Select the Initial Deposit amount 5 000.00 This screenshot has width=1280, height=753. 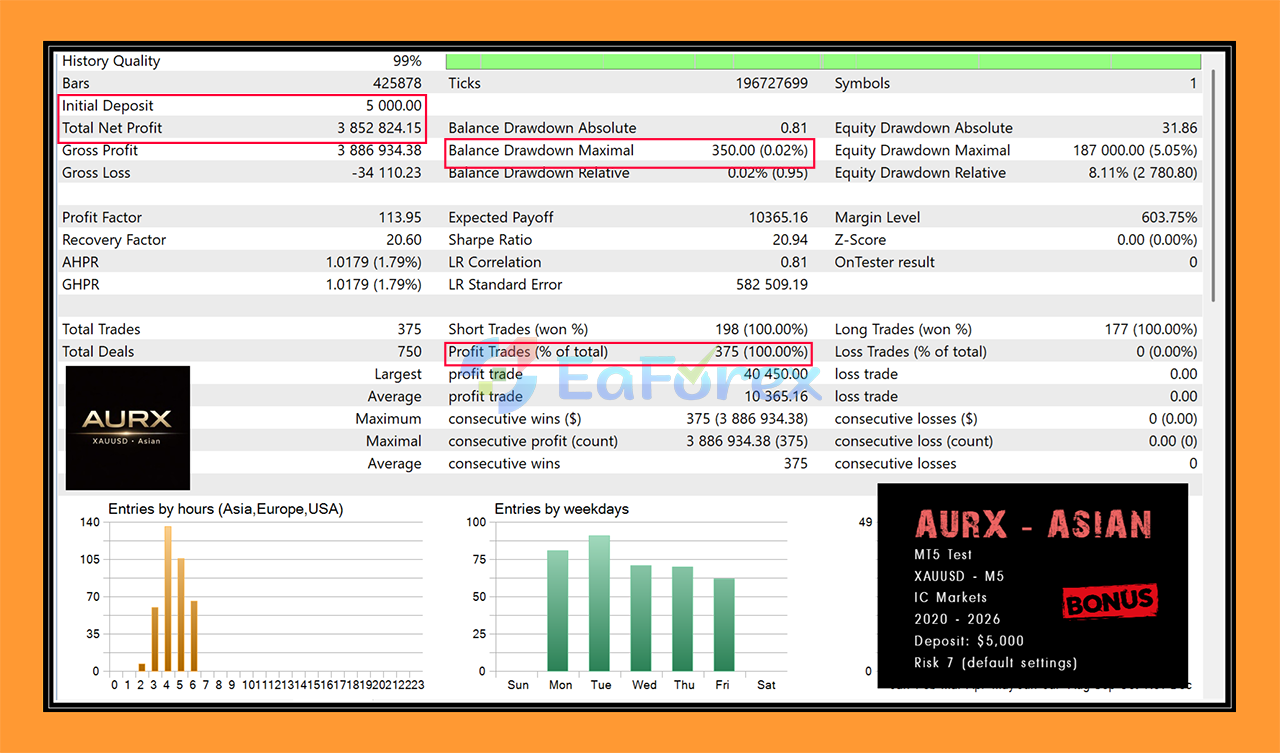click(393, 106)
